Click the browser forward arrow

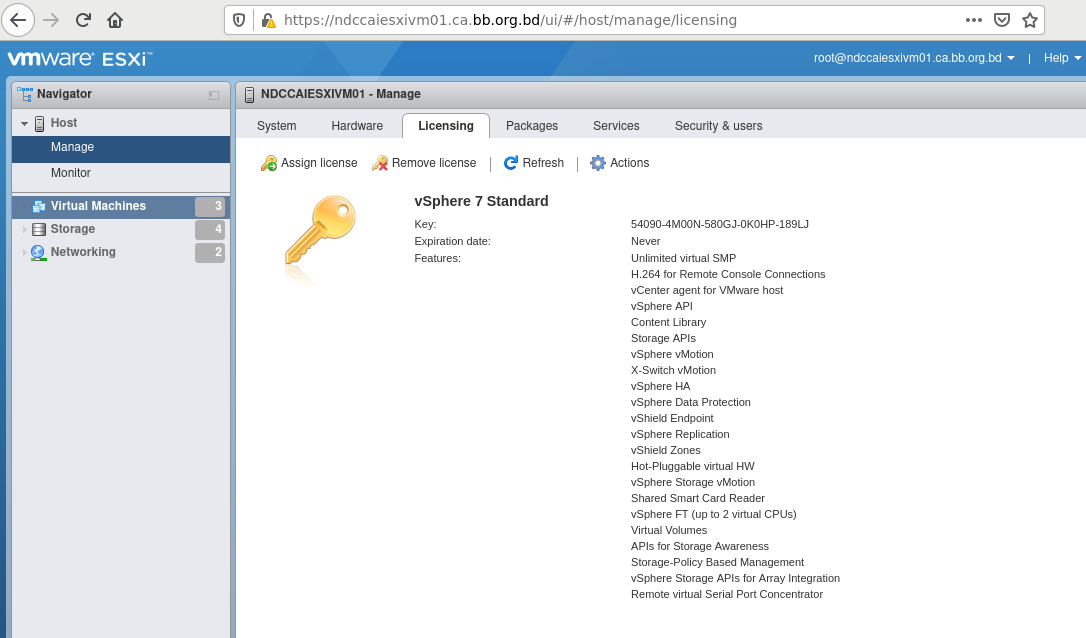pyautogui.click(x=51, y=20)
